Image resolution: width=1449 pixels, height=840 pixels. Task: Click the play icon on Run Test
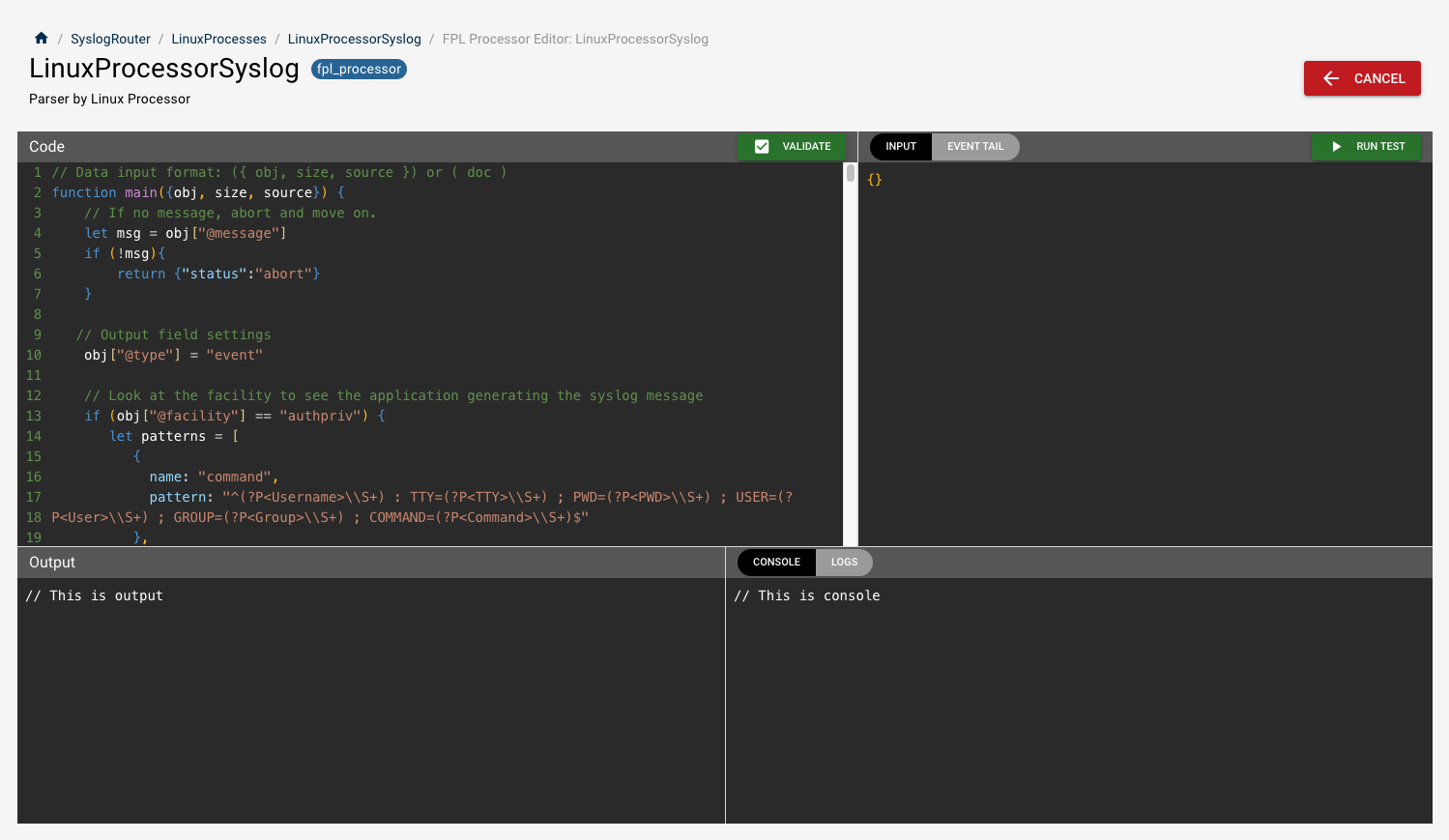pos(1336,147)
